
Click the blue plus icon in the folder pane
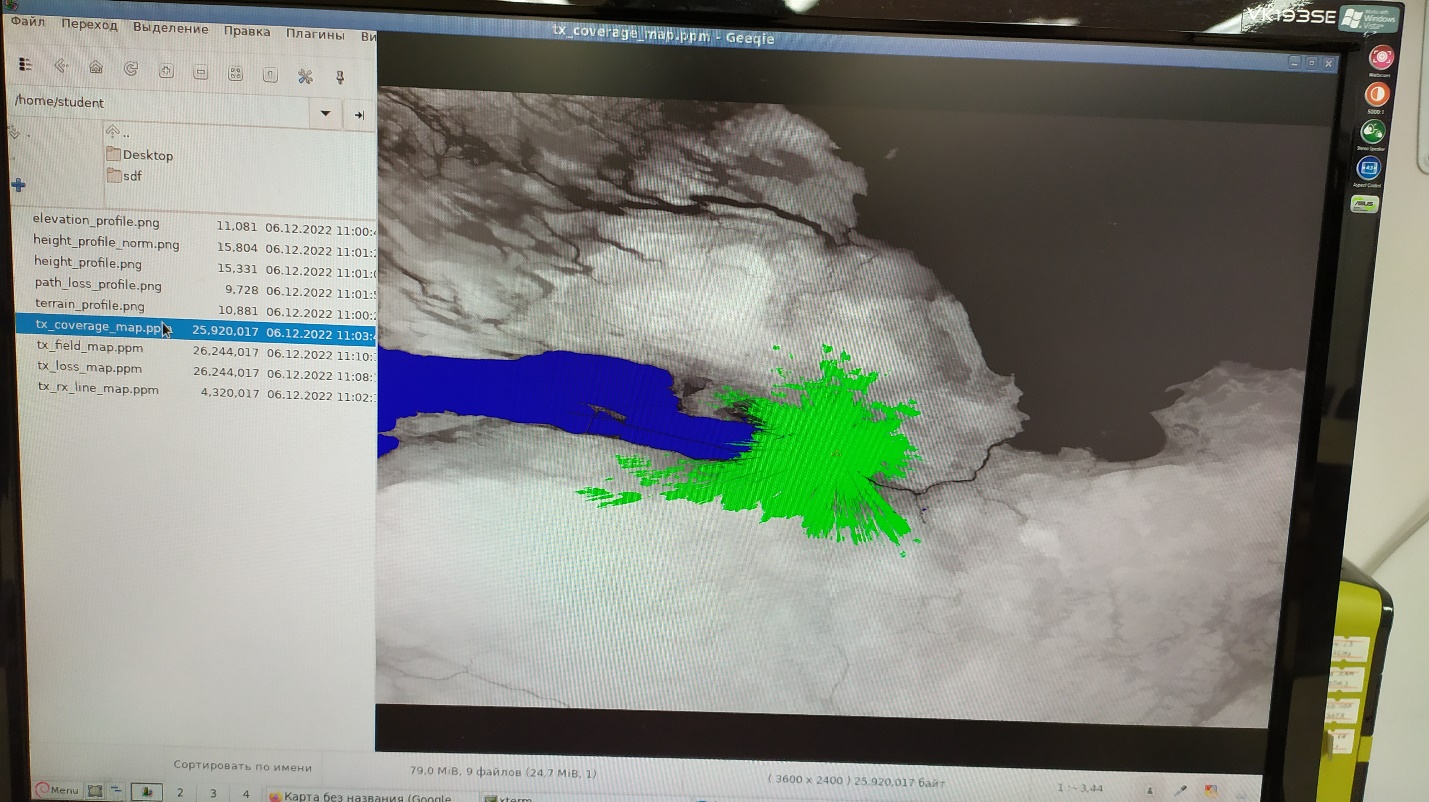coord(18,185)
